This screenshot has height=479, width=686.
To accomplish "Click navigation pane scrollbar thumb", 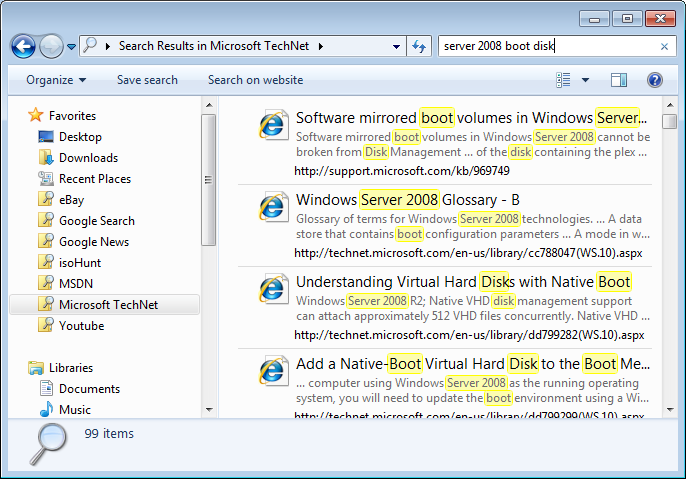I will (209, 180).
